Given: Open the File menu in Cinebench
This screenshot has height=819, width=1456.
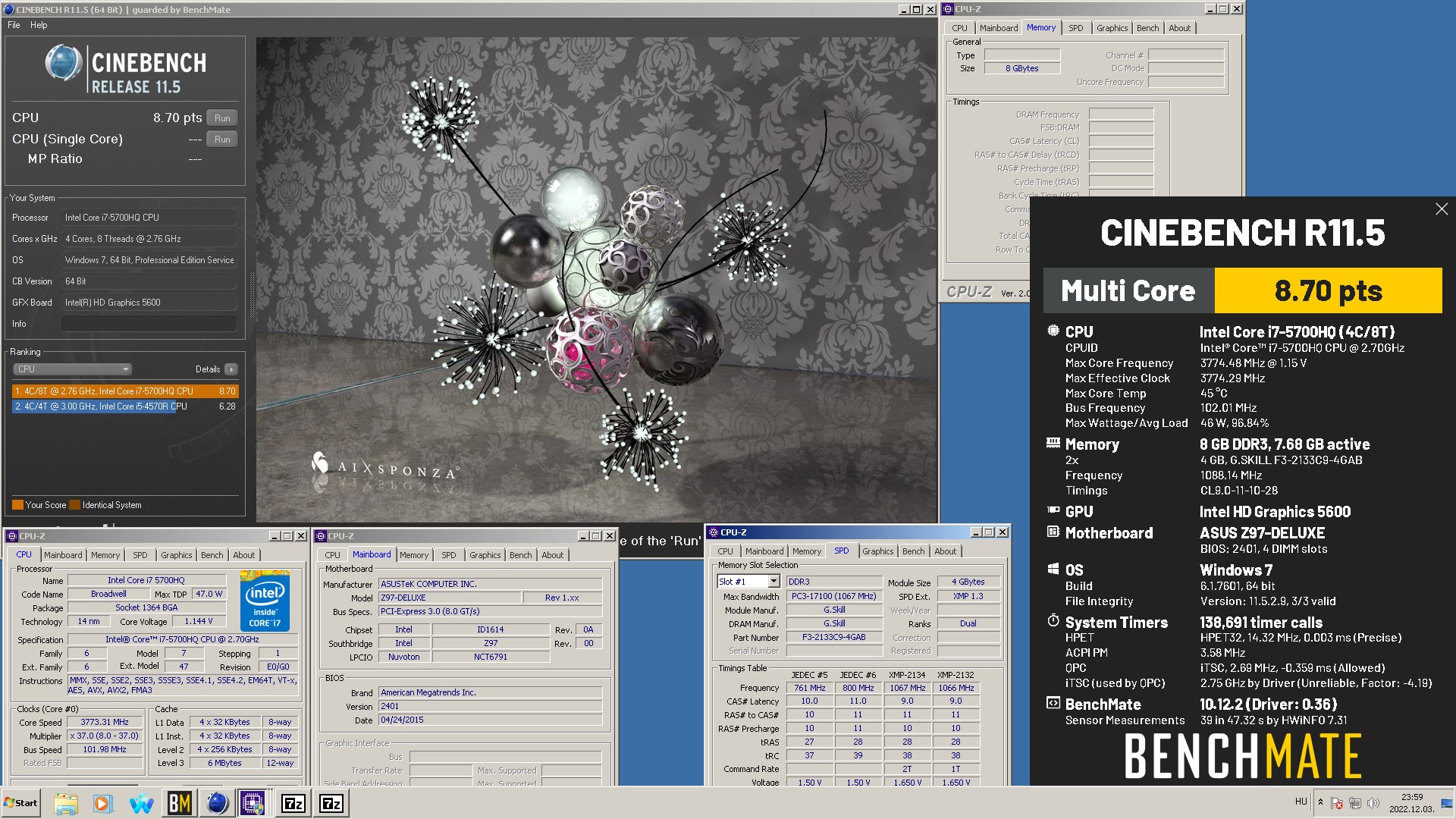Looking at the screenshot, I should point(14,25).
